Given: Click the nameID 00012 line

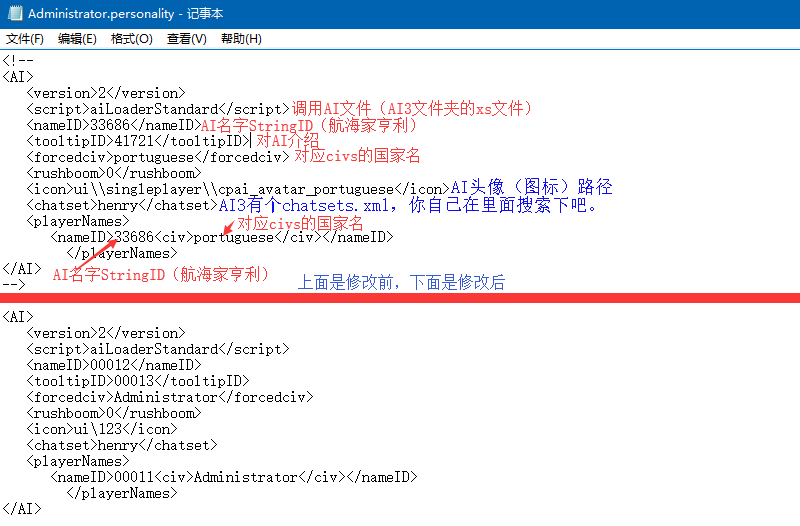Looking at the screenshot, I should (114, 365).
